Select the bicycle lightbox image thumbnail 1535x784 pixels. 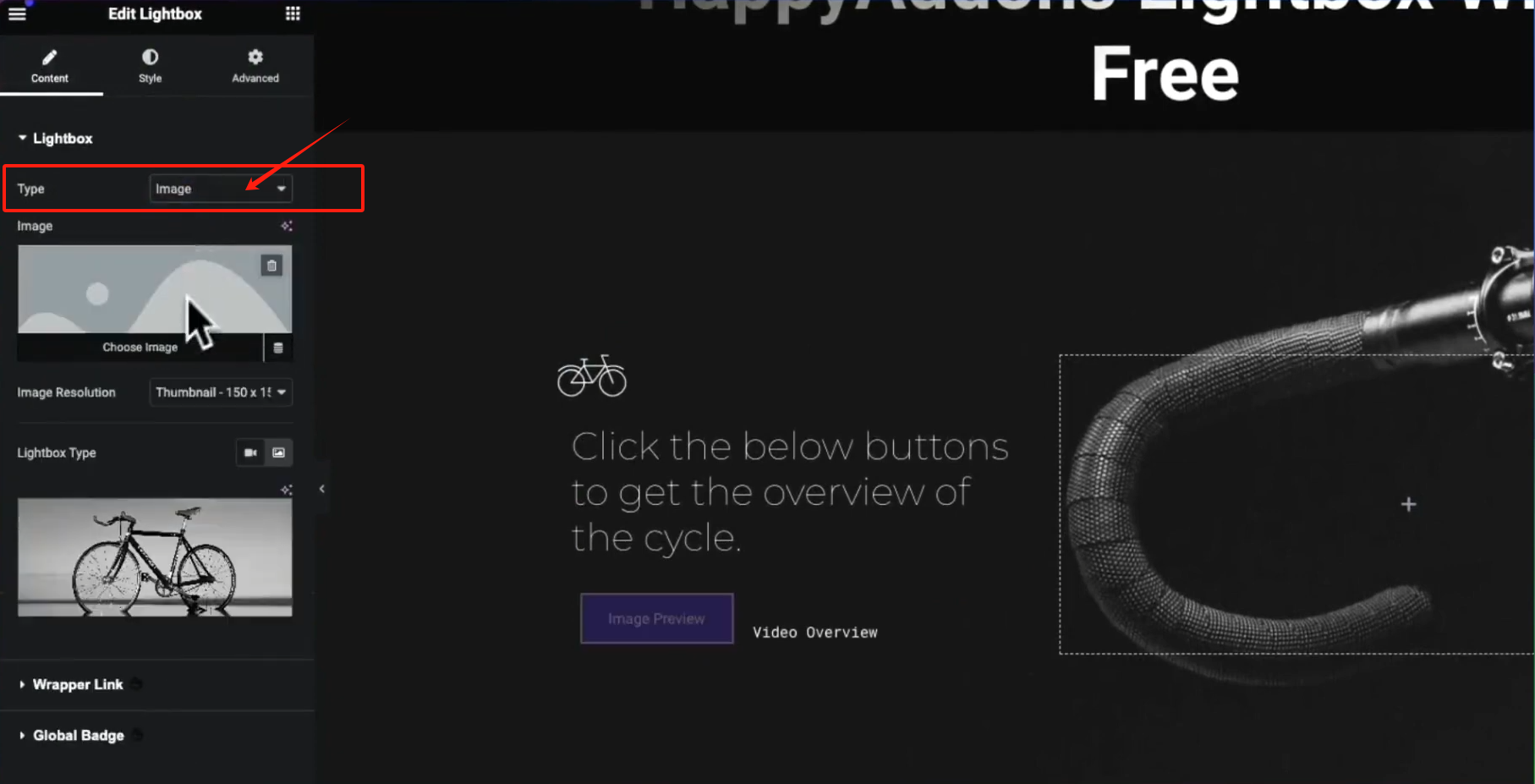pos(155,557)
